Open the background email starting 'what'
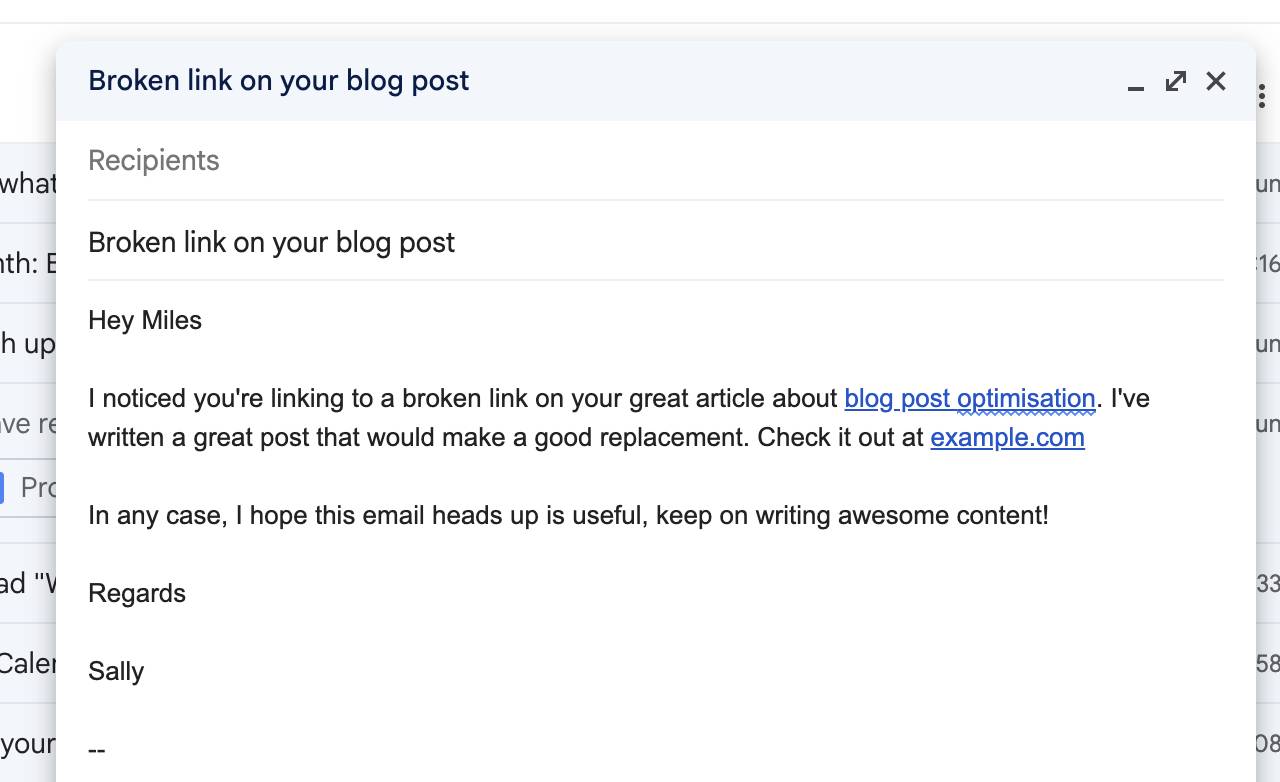The image size is (1280, 782). point(28,183)
